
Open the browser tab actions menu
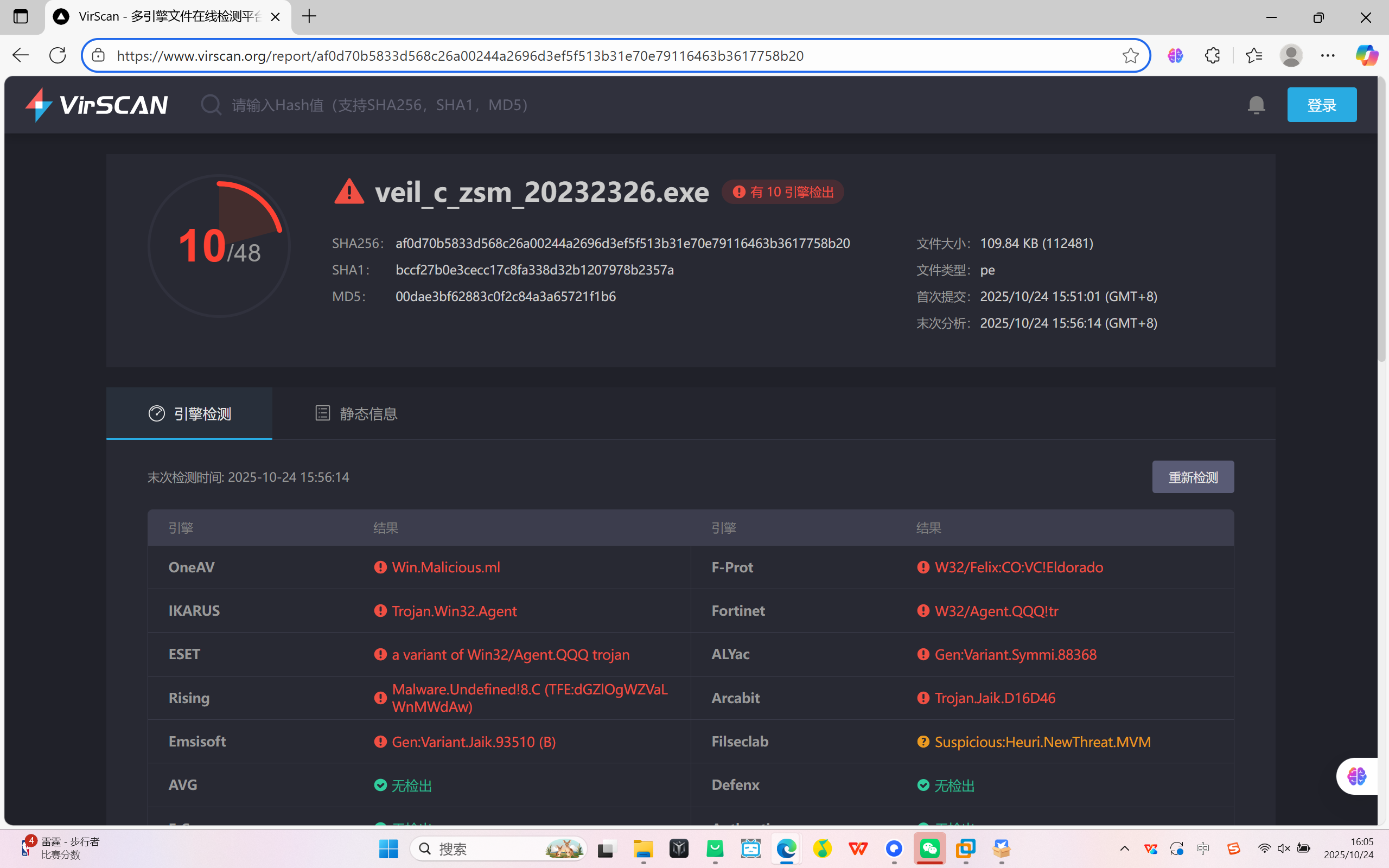[x=21, y=17]
